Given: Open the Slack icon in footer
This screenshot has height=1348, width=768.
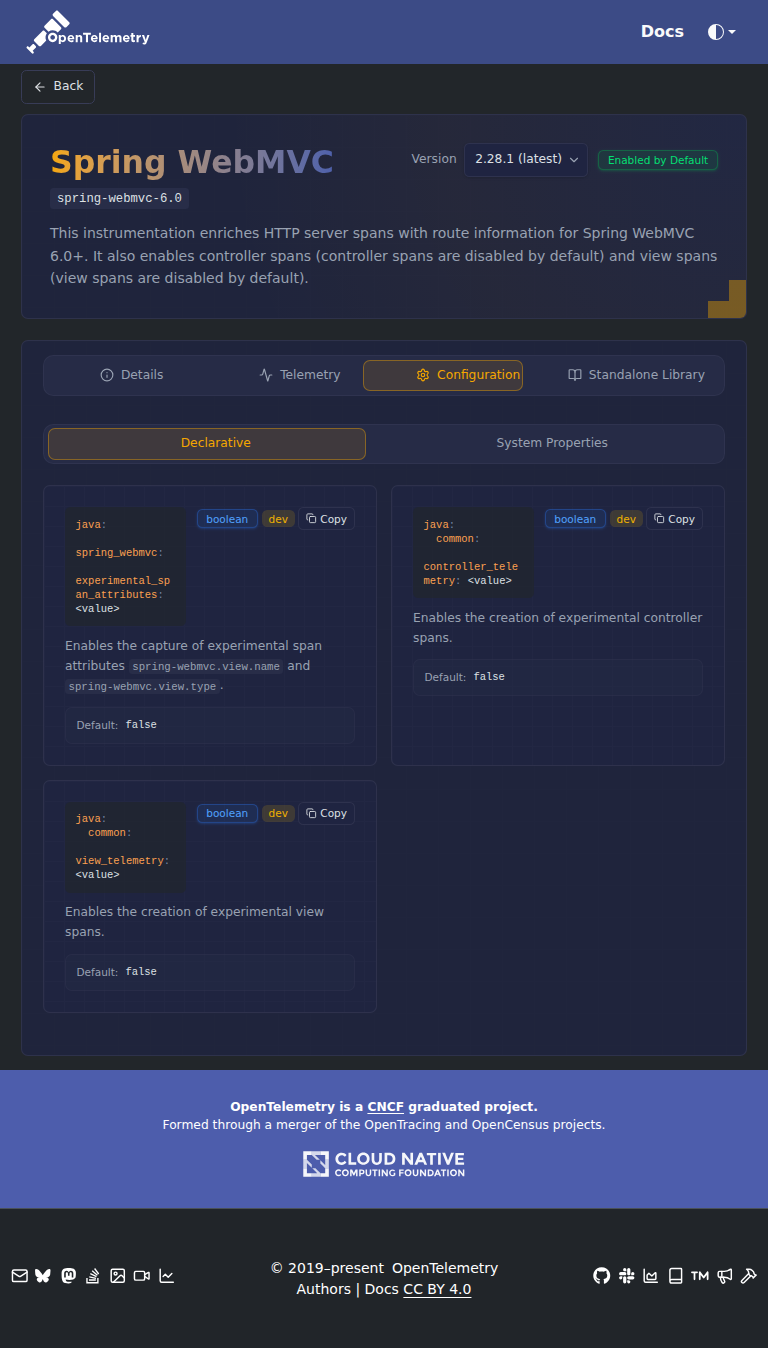Looking at the screenshot, I should pyautogui.click(x=626, y=1276).
